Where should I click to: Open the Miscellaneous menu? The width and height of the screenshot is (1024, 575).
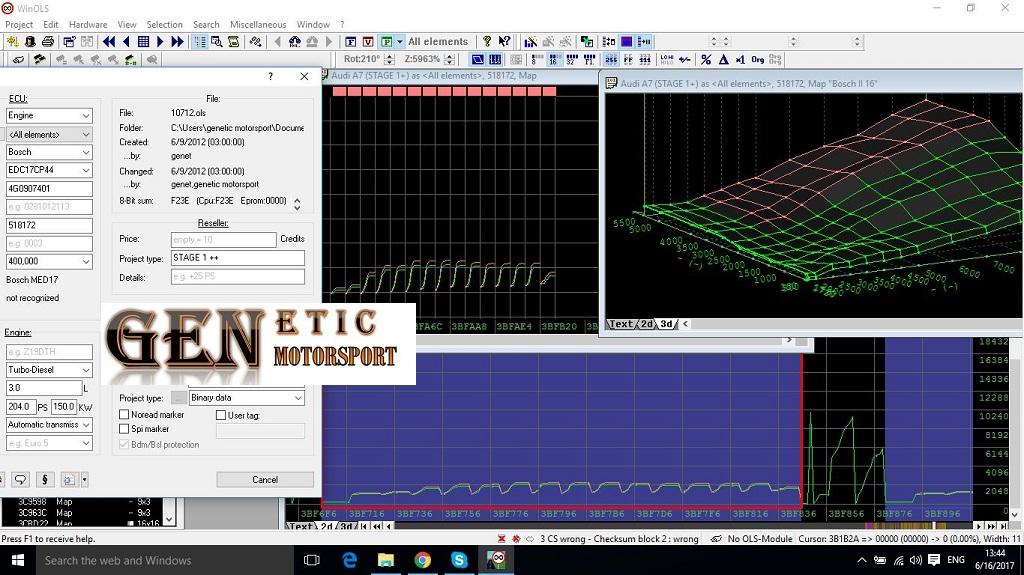pyautogui.click(x=258, y=24)
